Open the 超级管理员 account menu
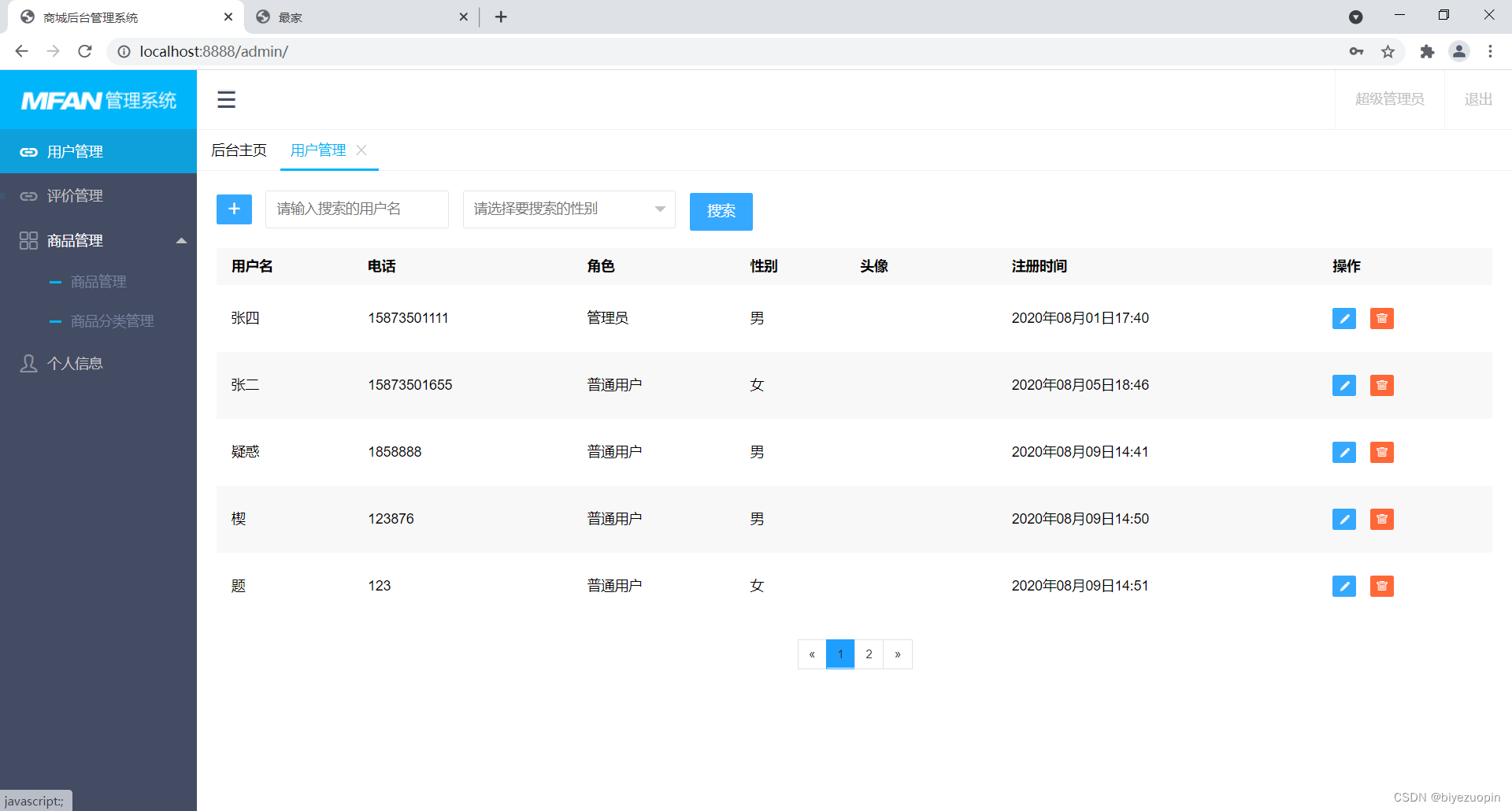The image size is (1512, 811). (x=1389, y=99)
